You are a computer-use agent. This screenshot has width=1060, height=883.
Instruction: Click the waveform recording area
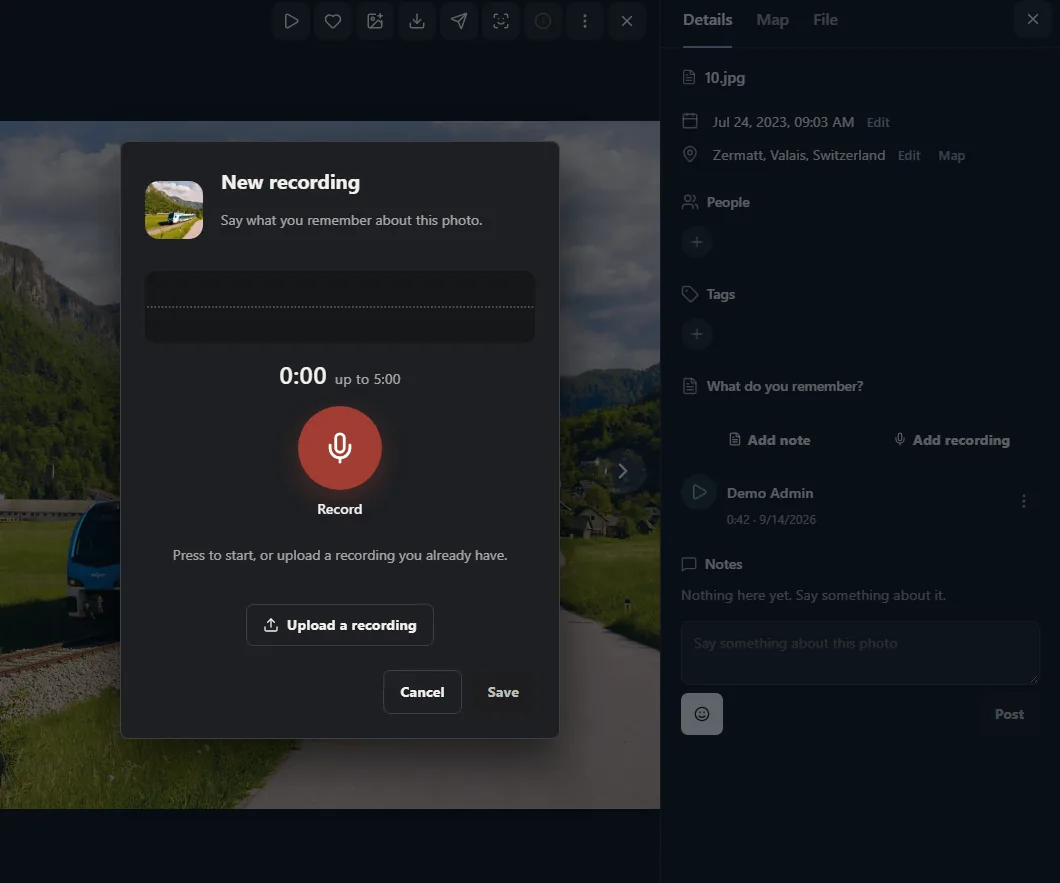pyautogui.click(x=339, y=307)
